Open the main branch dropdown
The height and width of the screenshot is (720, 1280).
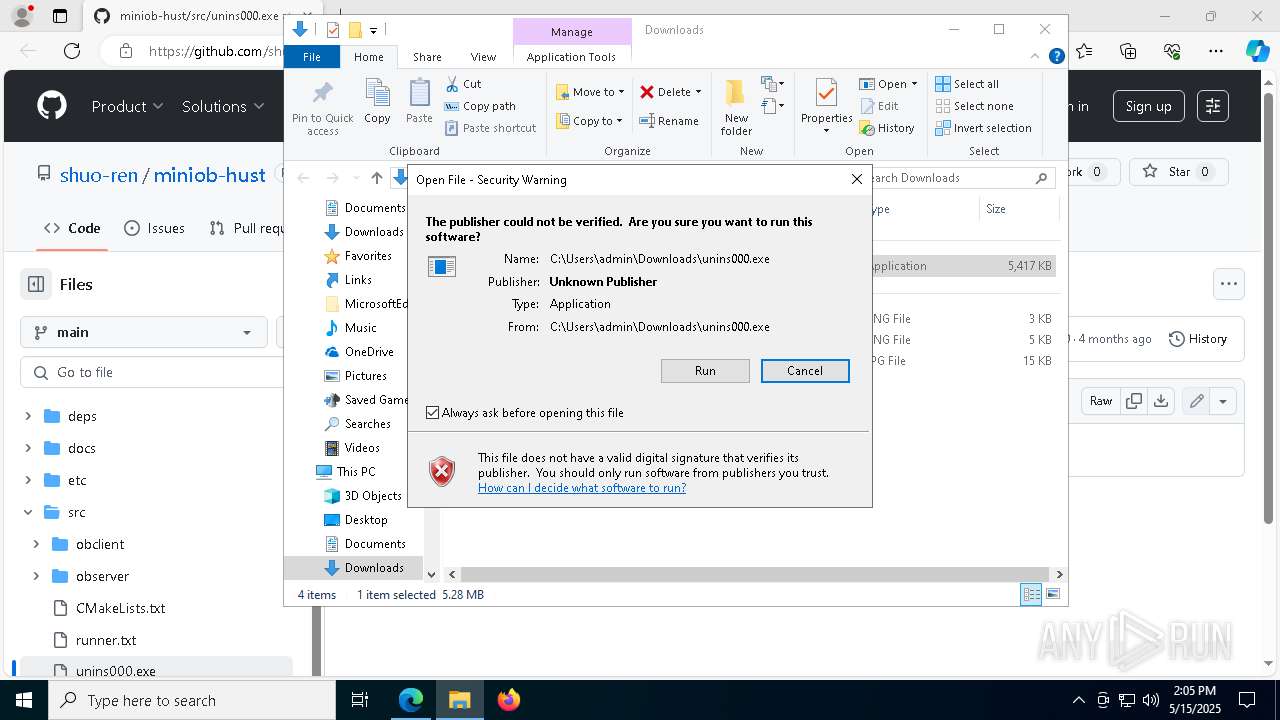[x=143, y=332]
